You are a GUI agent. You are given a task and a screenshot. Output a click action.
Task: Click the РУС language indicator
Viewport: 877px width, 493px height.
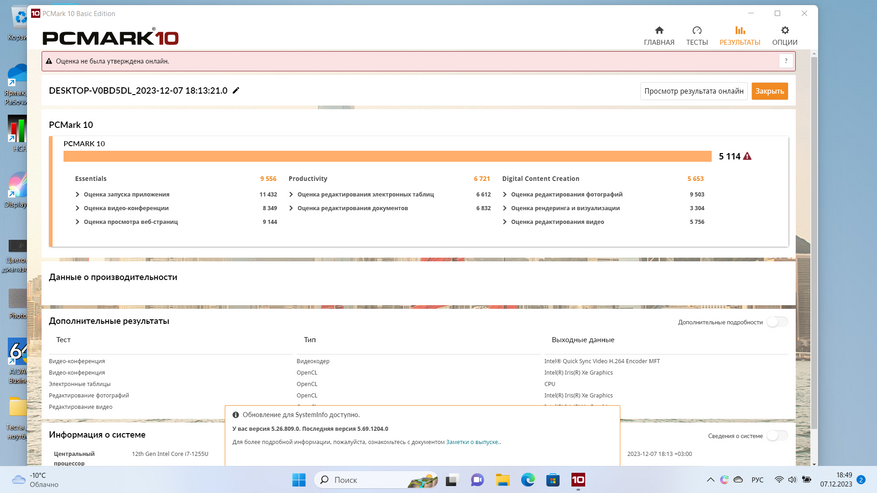(x=757, y=480)
